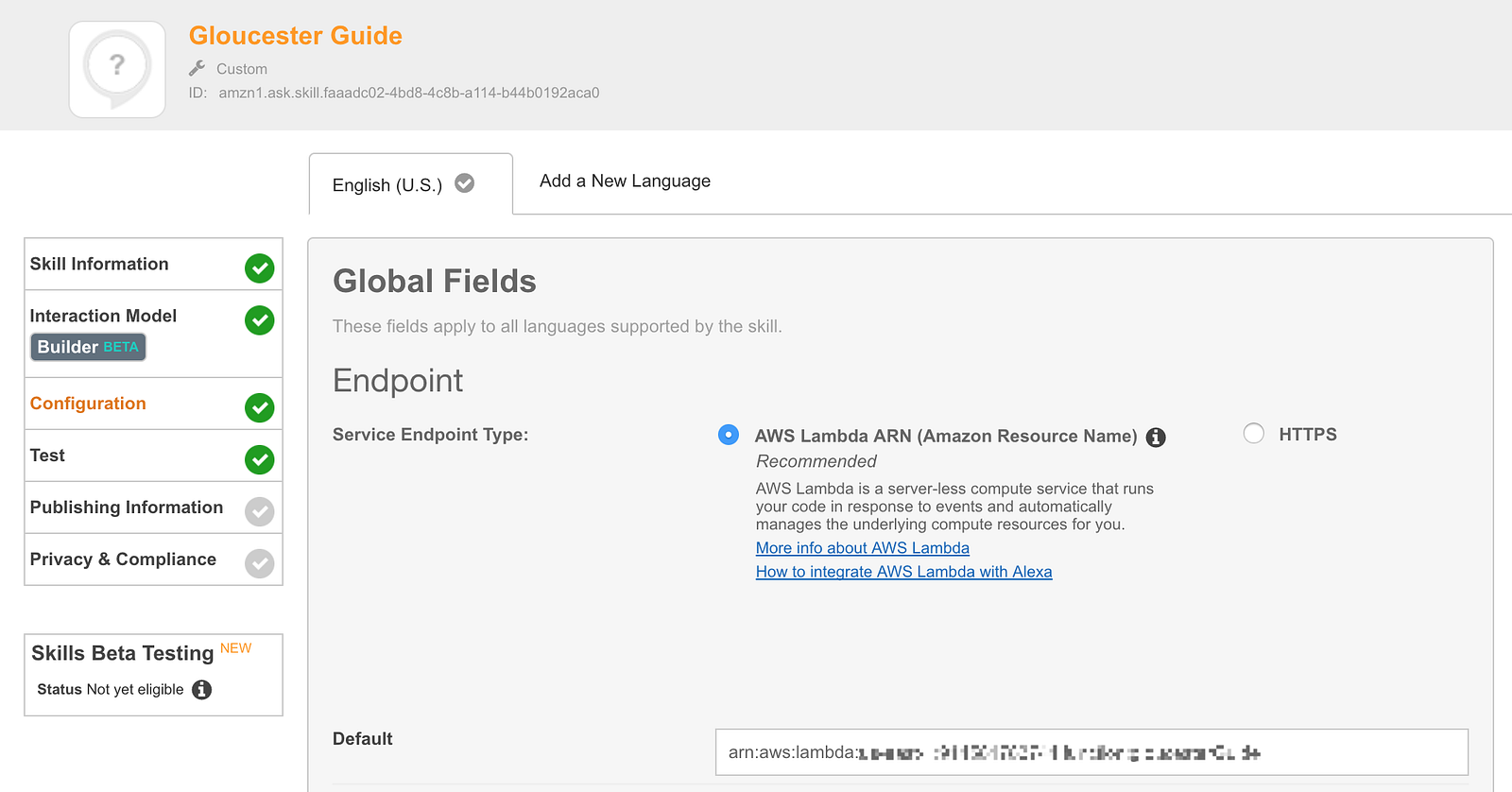Click the info icon beside Status Not yet eligible
The image size is (1512, 792).
[x=201, y=690]
